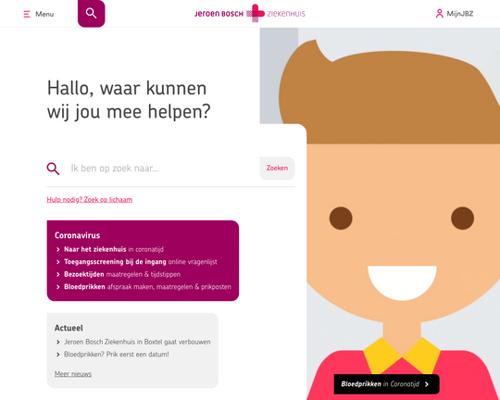
Task: Click chevron before Bezoektijden
Action: 58,274
